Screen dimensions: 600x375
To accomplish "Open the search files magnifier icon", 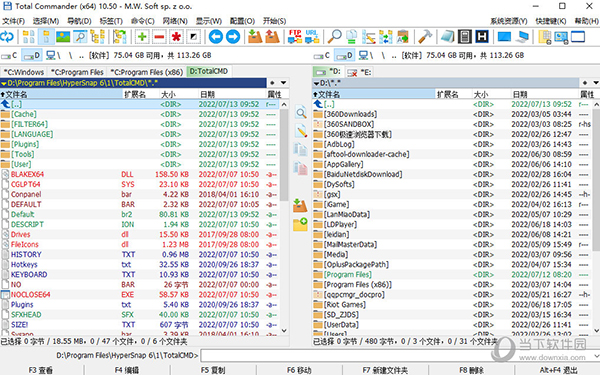I will [x=334, y=37].
